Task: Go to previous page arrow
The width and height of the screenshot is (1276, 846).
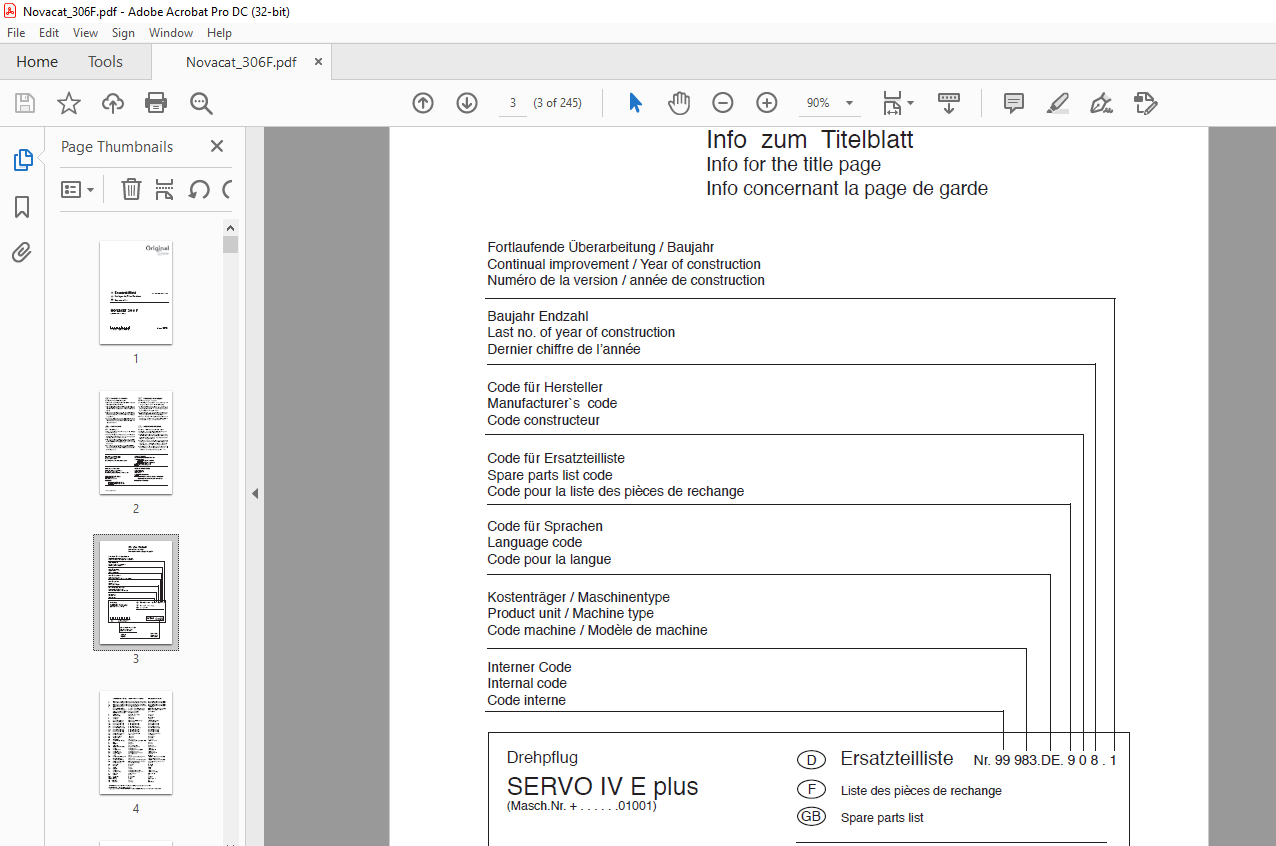Action: (x=423, y=103)
